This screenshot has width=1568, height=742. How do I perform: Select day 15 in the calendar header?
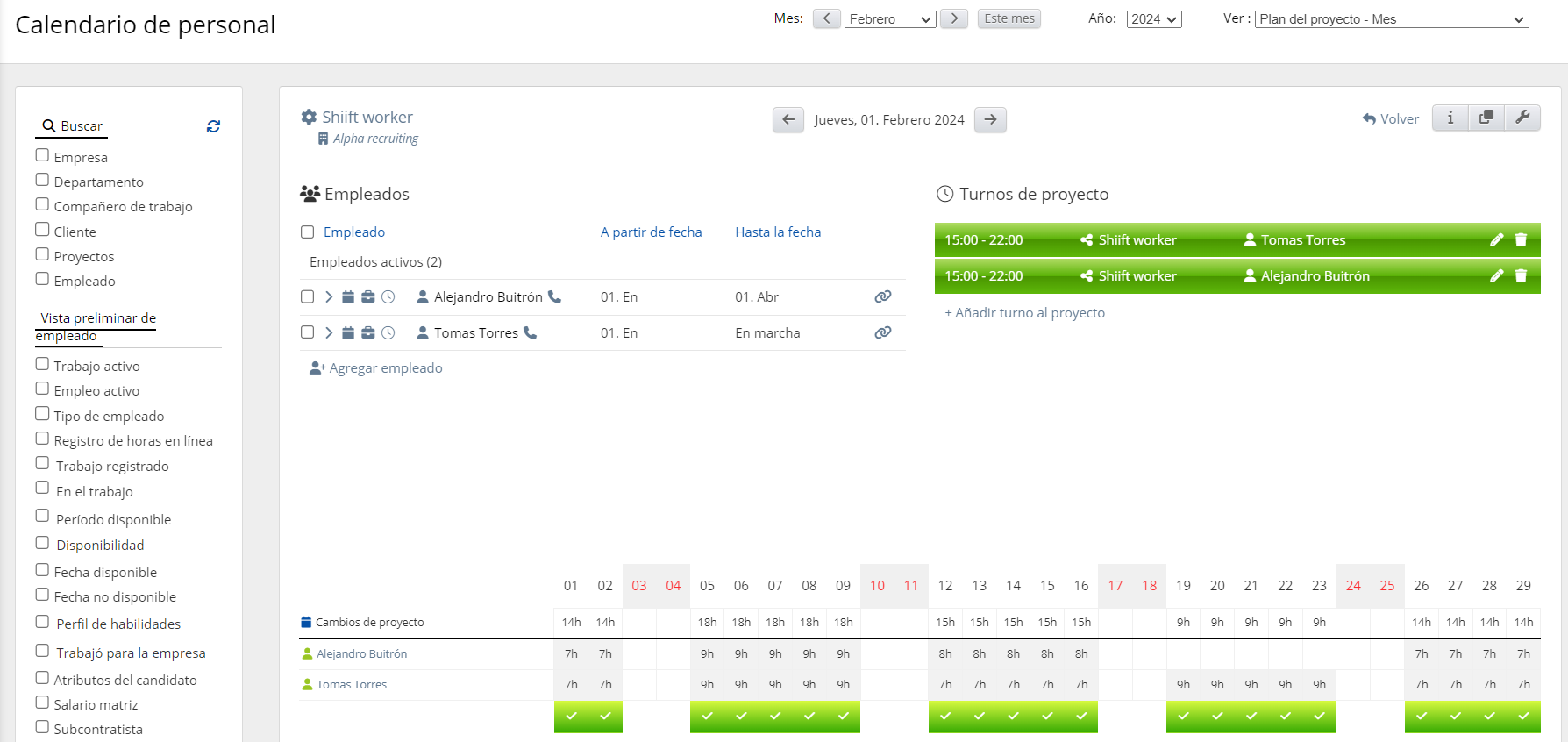pos(1047,586)
